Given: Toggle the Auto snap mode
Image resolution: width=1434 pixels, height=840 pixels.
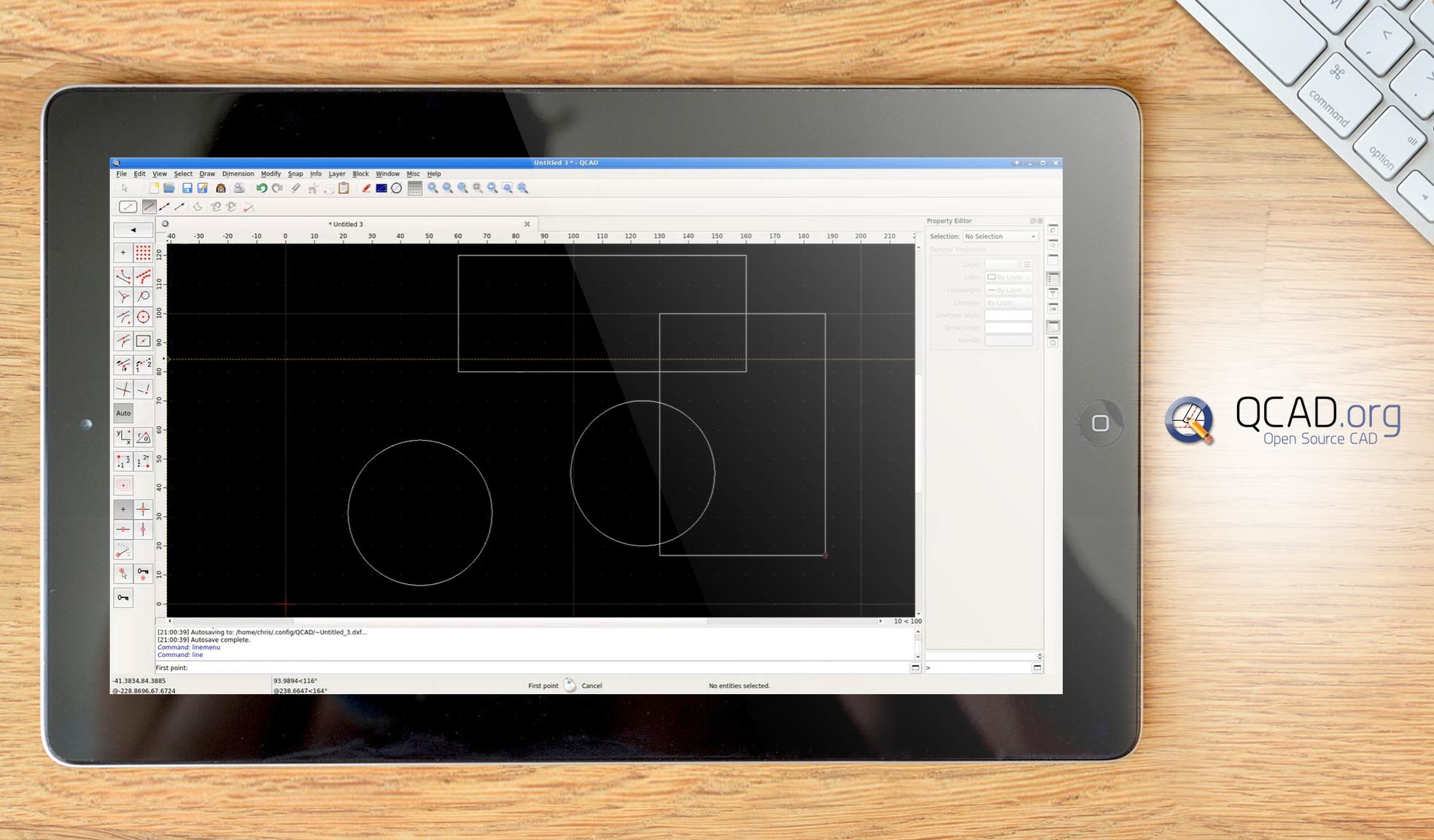Looking at the screenshot, I should point(123,413).
